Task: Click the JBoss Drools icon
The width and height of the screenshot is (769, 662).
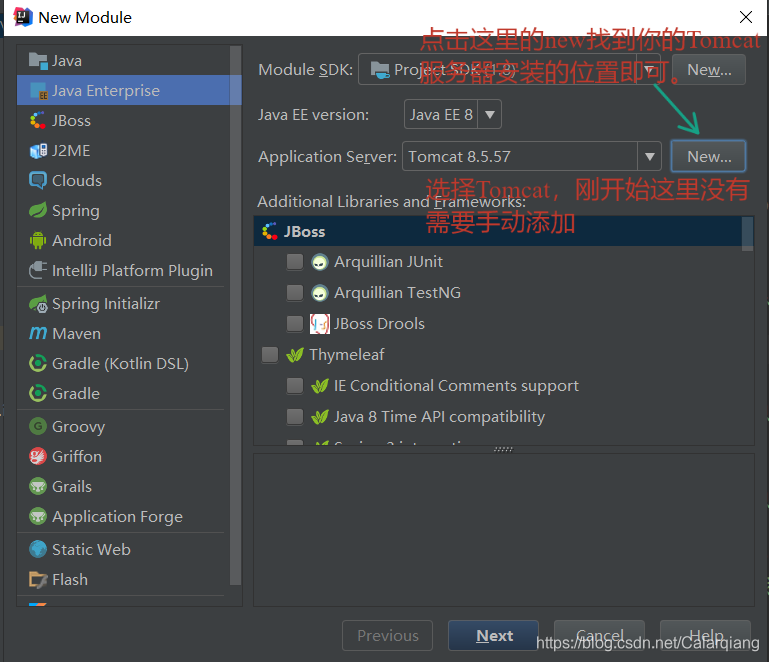Action: pyautogui.click(x=320, y=324)
